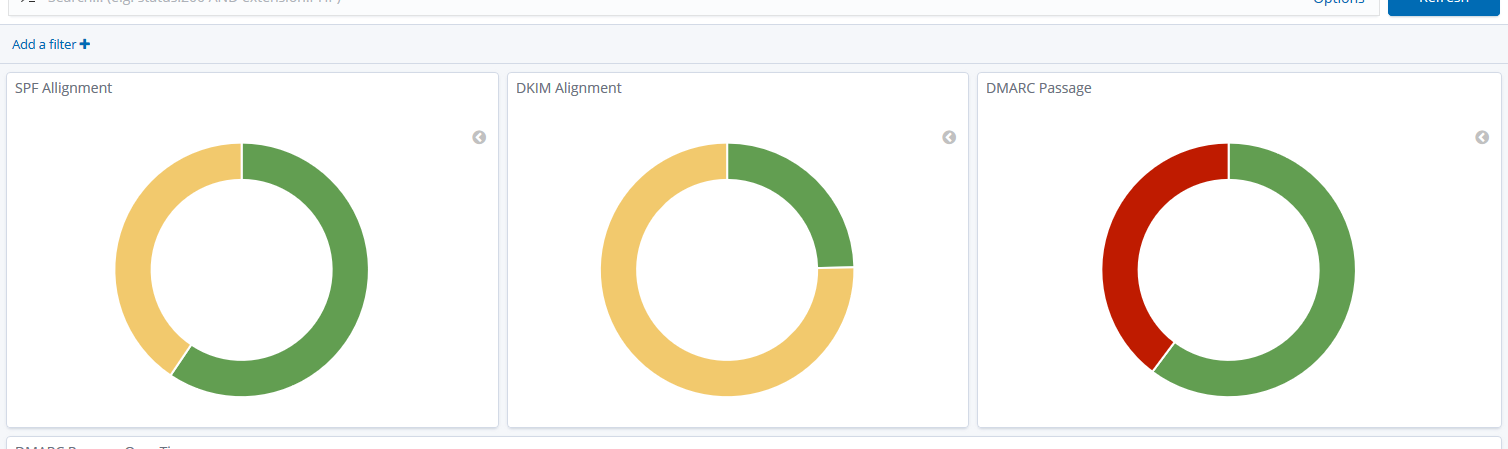
Task: Click into the query search field
Action: click(600, 4)
